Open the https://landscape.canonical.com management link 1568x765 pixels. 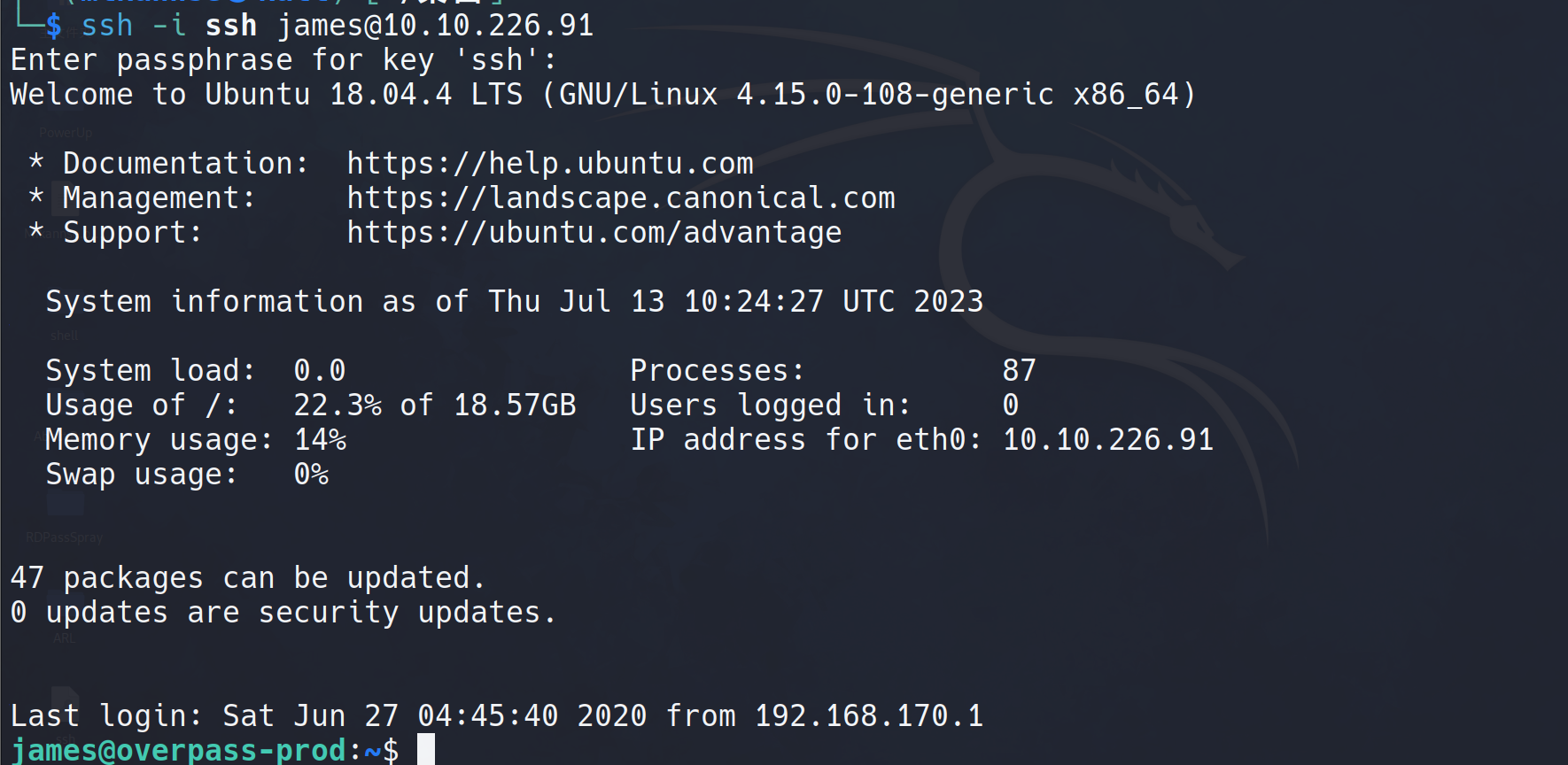(620, 198)
